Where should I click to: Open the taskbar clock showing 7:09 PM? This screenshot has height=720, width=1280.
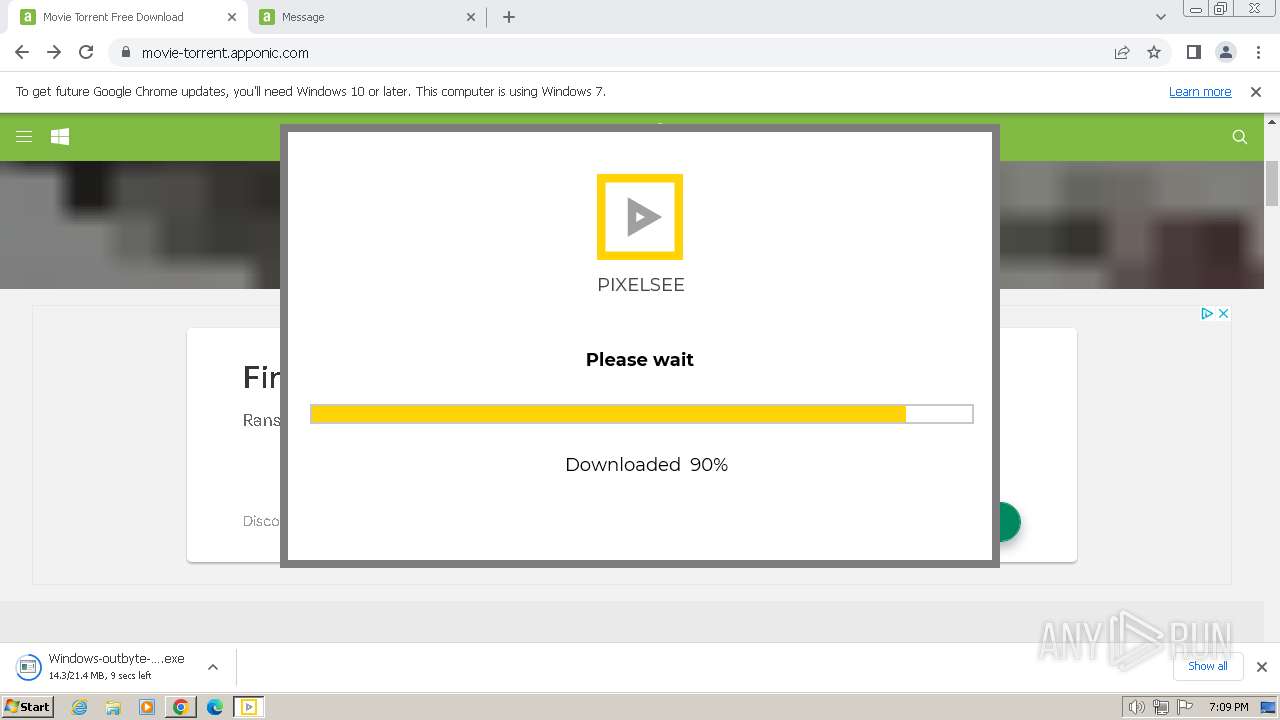pos(1228,707)
